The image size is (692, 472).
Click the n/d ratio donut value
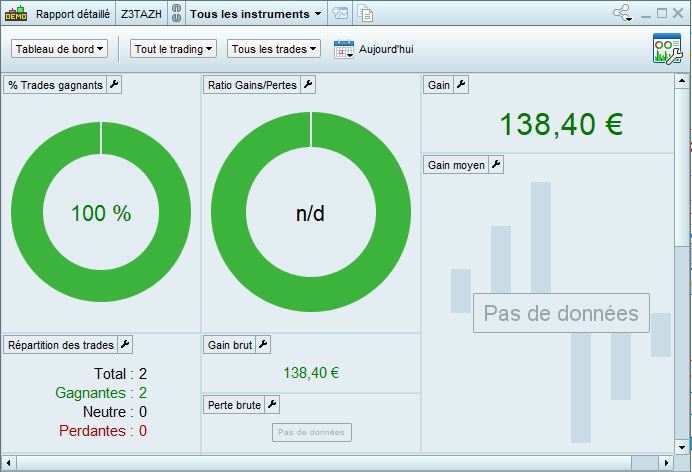310,214
